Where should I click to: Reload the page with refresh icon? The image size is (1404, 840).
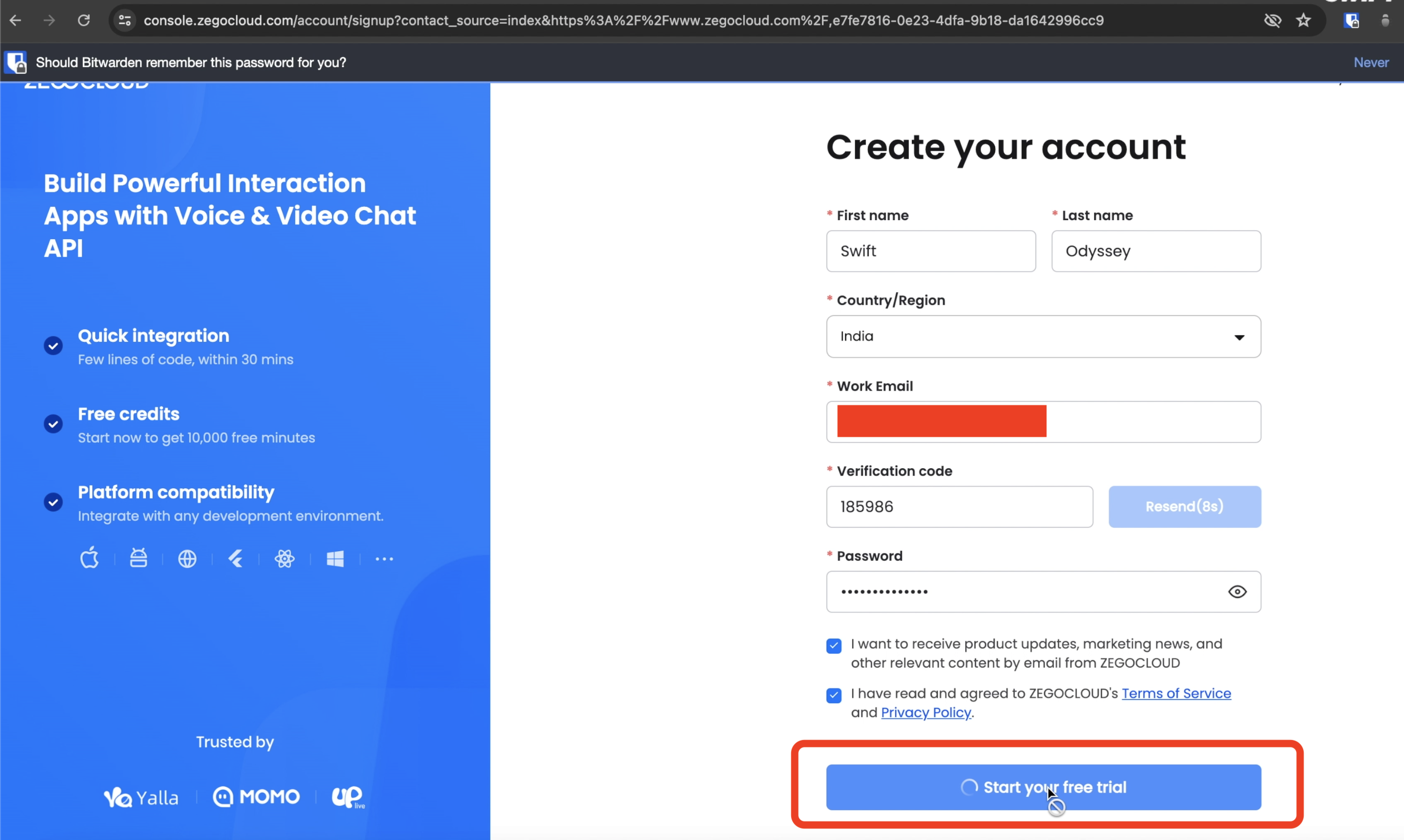coord(84,20)
